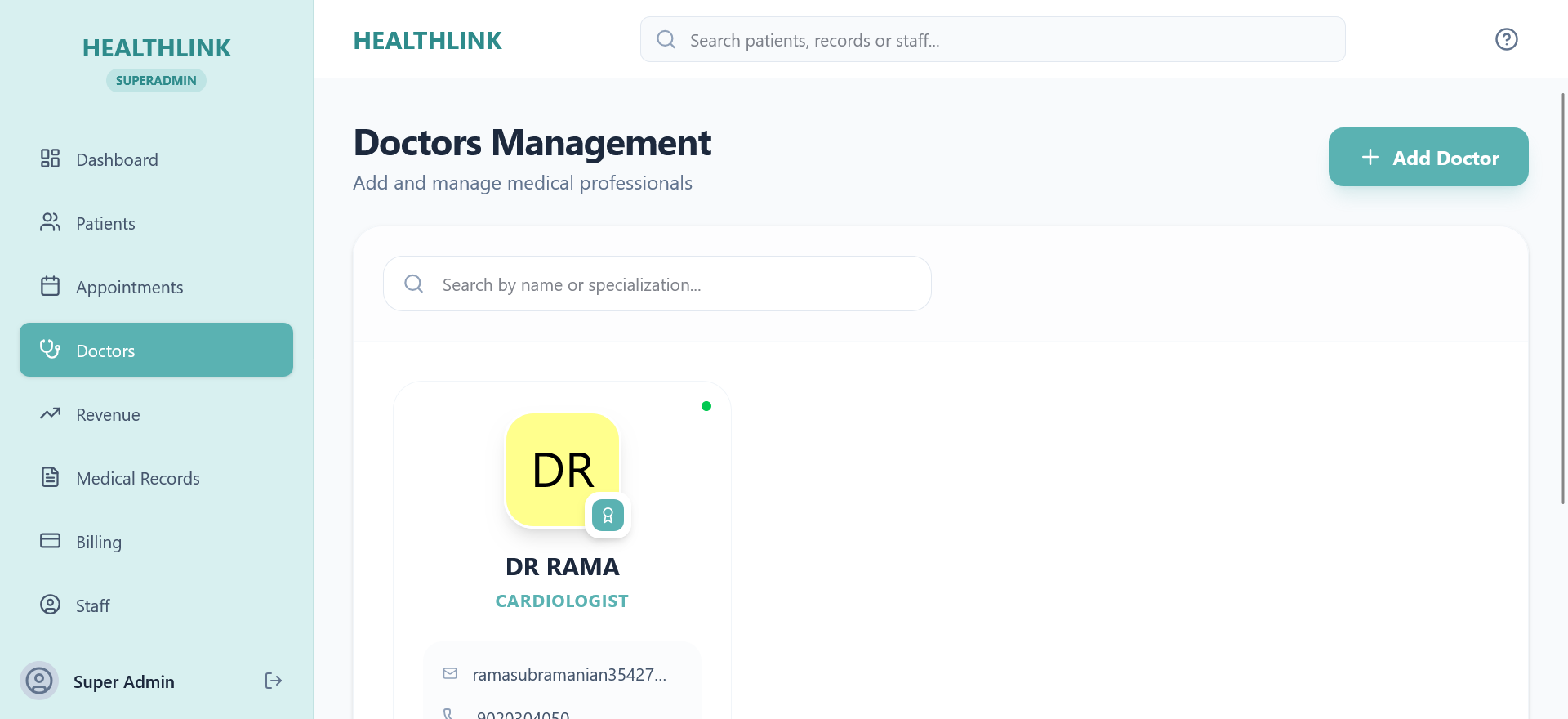1568x719 pixels.
Task: Open Medical Records in sidebar
Action: click(156, 478)
